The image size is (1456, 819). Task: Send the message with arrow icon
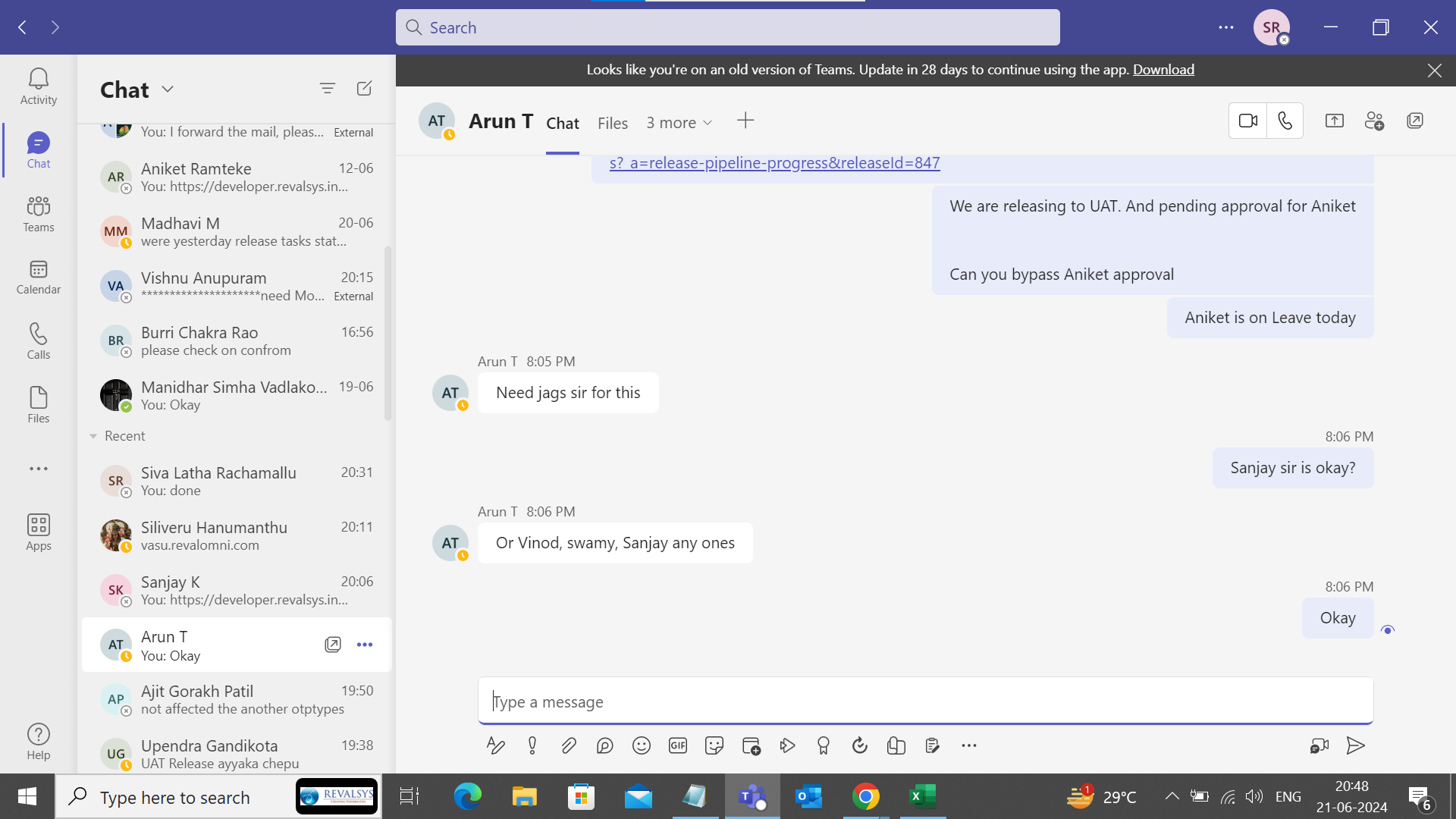pos(1355,745)
